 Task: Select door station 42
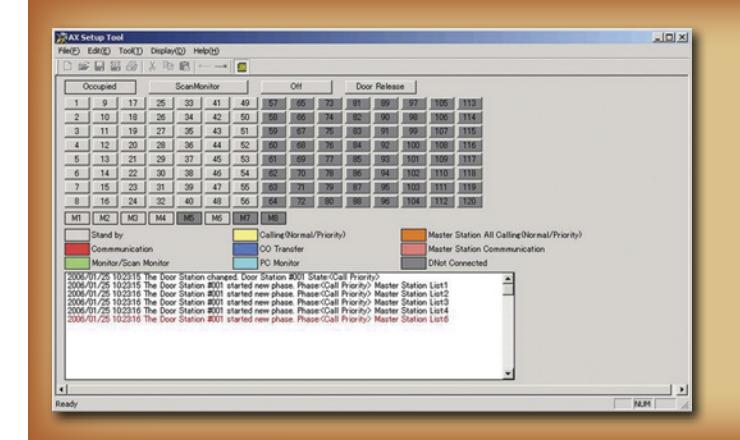pos(217,117)
